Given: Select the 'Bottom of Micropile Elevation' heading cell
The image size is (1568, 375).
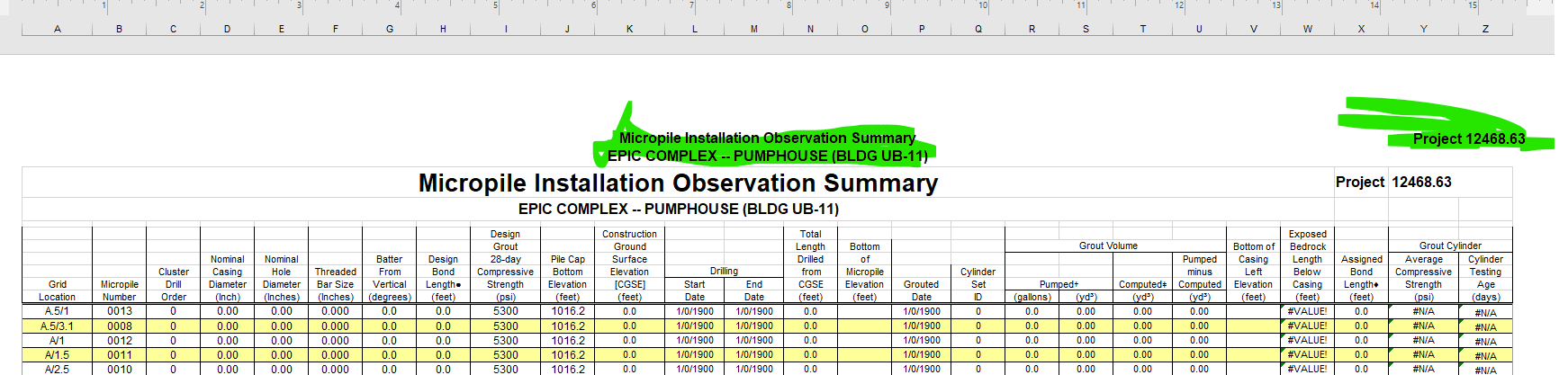Looking at the screenshot, I should tap(864, 272).
